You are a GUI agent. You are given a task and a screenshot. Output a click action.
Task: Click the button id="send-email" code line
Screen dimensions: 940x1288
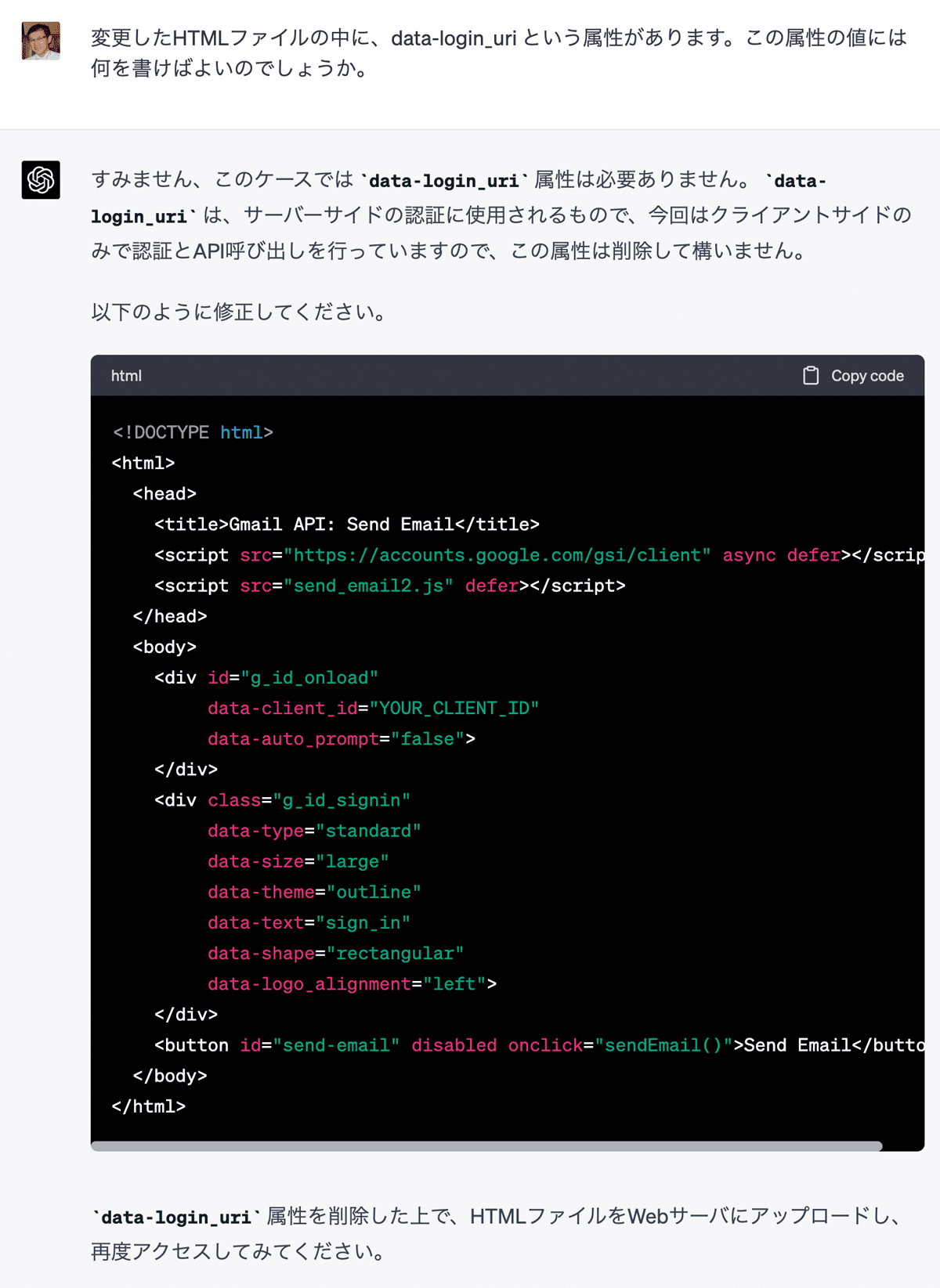point(539,1045)
